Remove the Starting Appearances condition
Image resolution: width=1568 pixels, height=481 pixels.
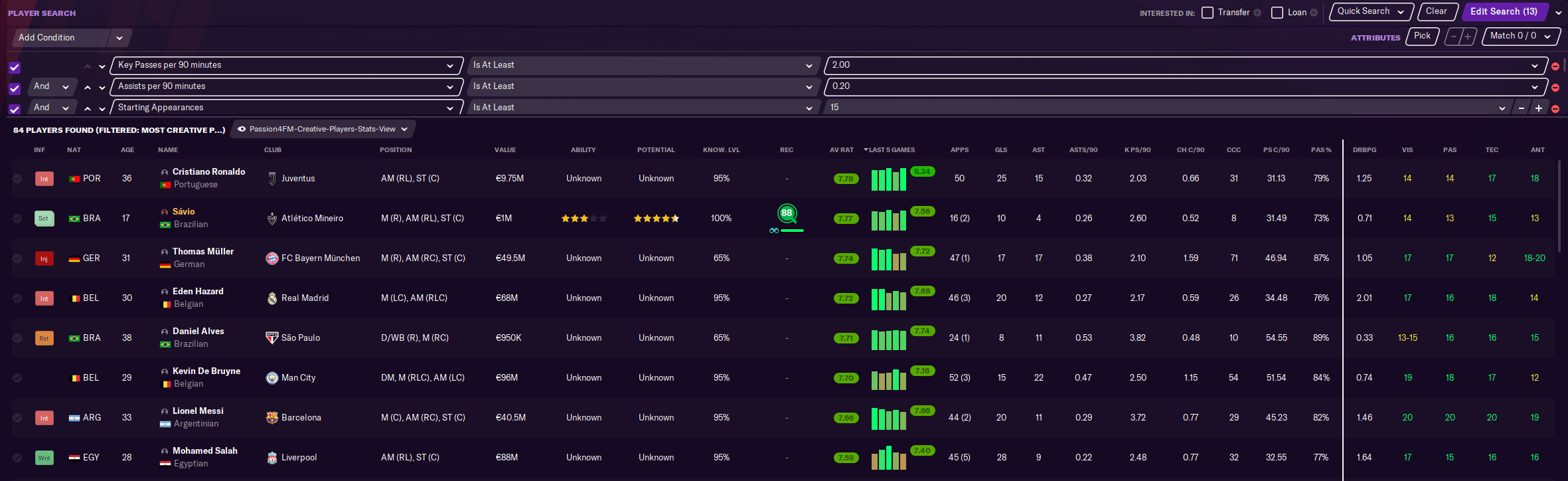coord(1555,109)
